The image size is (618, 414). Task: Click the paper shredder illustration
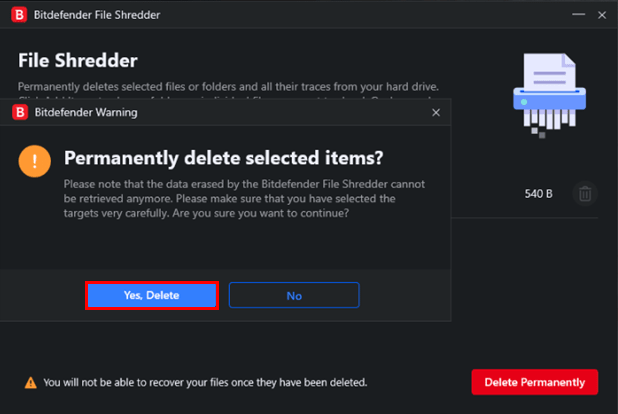click(x=549, y=96)
